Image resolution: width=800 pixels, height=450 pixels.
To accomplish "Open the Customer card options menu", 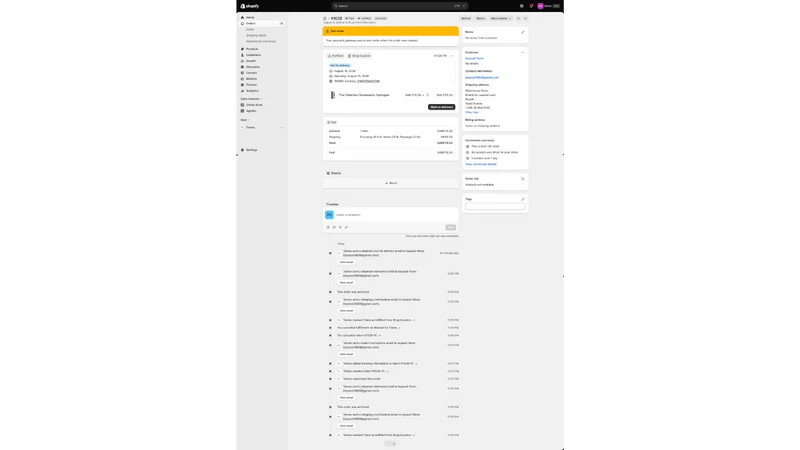I will [x=522, y=53].
